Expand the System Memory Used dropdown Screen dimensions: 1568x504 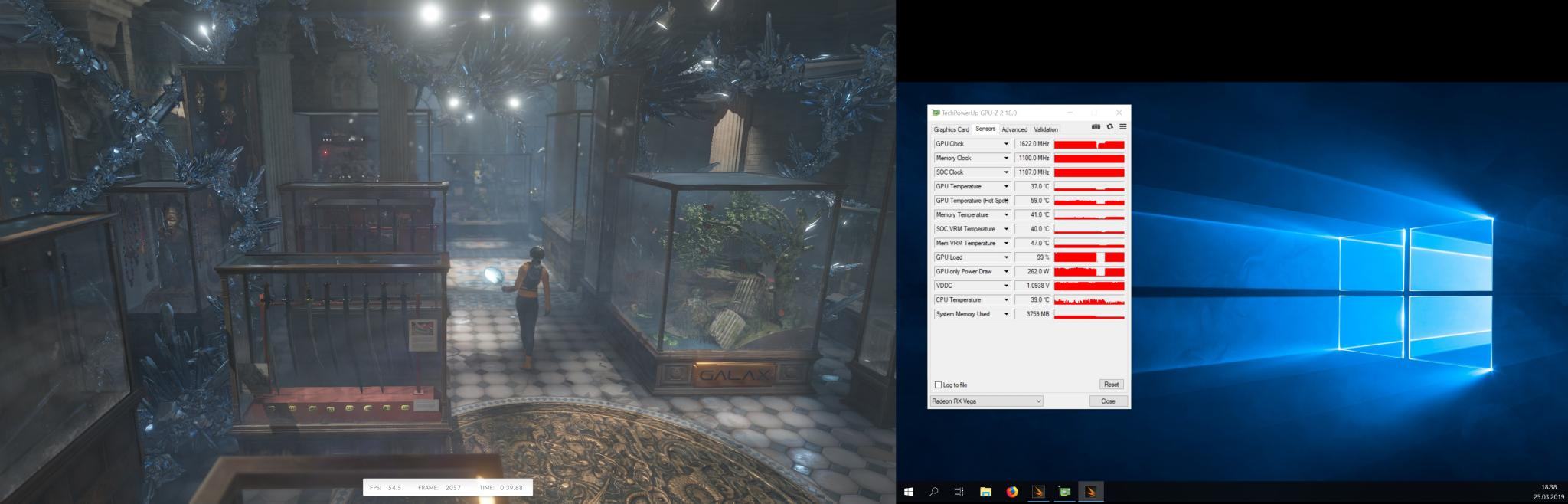1006,314
